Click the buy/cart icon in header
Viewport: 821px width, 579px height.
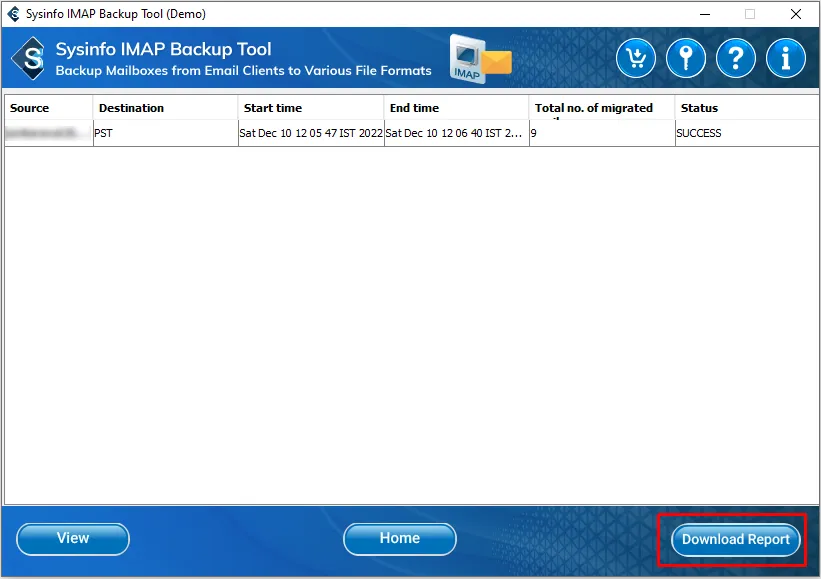click(636, 59)
